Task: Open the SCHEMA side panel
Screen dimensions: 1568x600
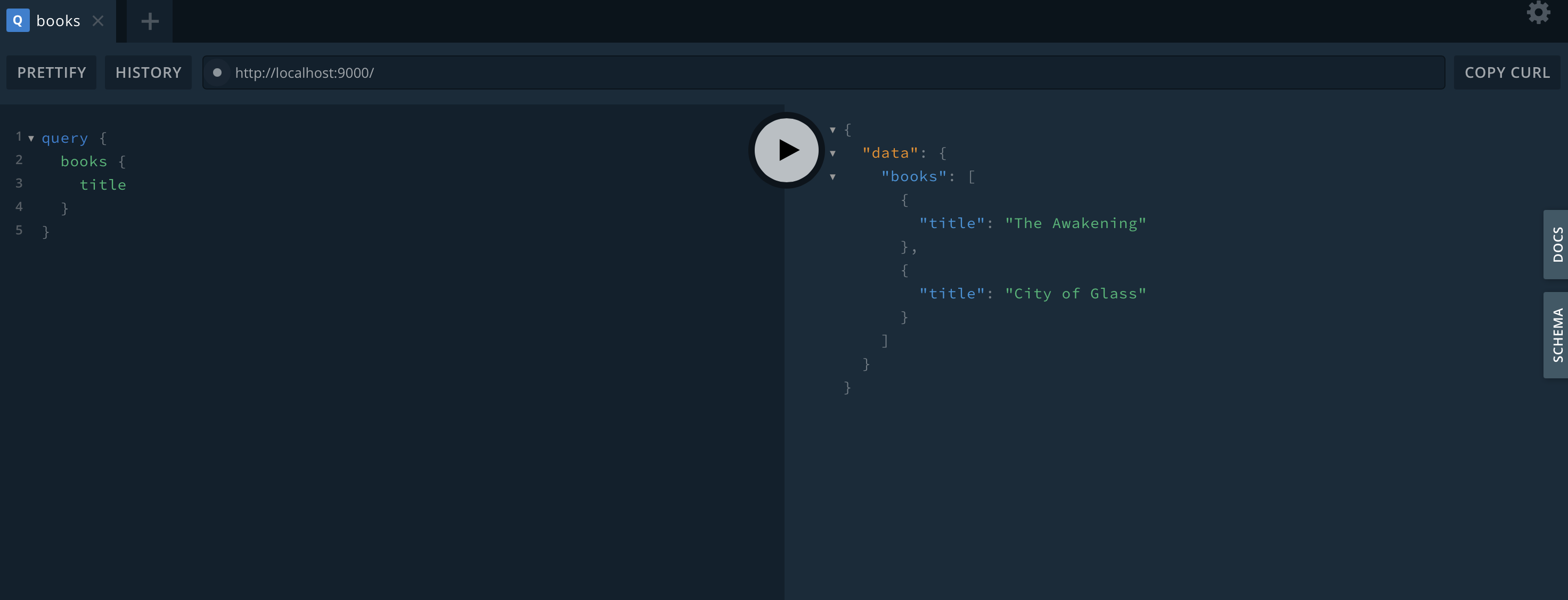Action: pos(1556,335)
